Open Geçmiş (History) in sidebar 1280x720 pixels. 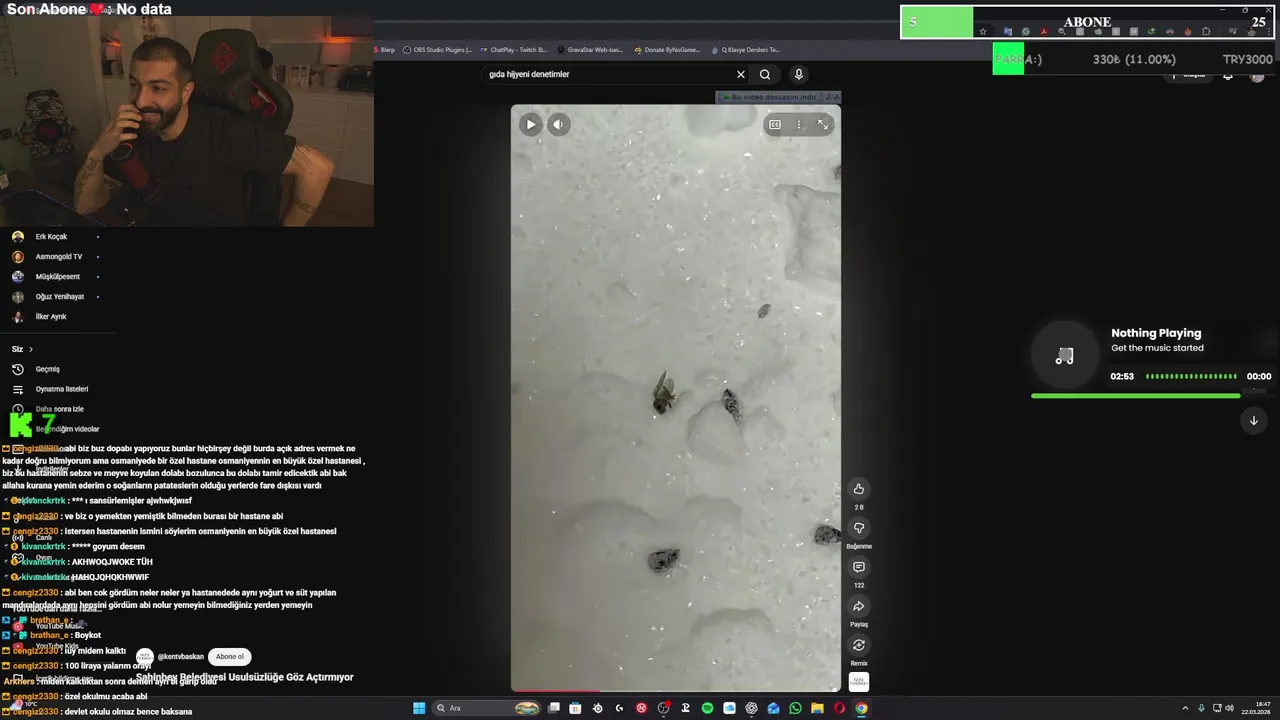pos(47,369)
